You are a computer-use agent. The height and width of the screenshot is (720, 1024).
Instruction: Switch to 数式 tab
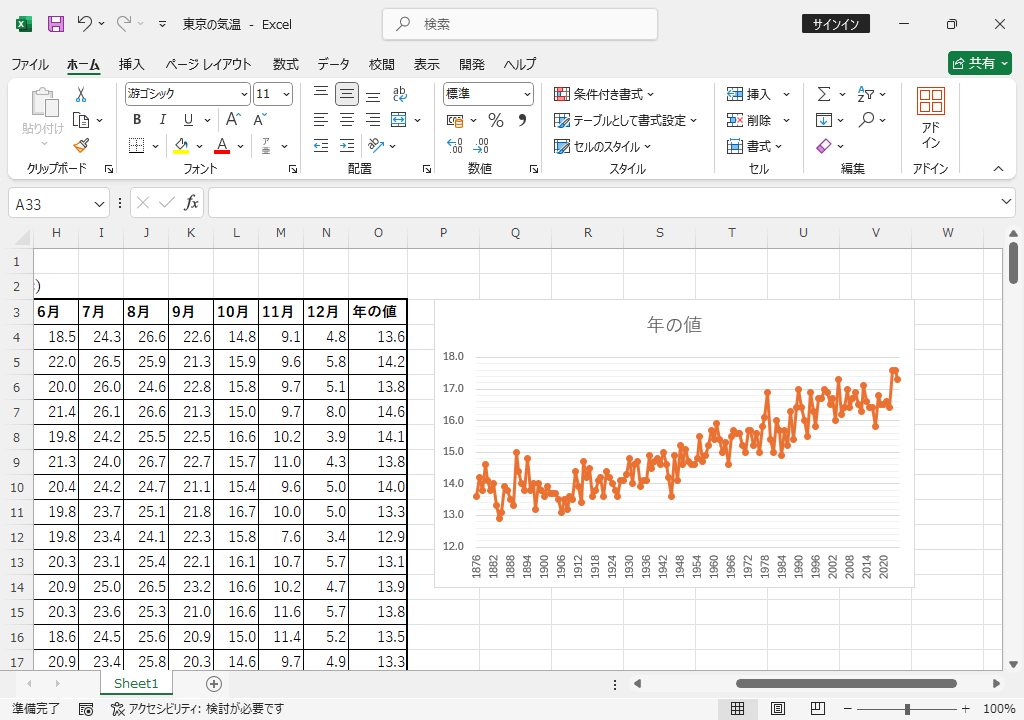click(x=285, y=64)
